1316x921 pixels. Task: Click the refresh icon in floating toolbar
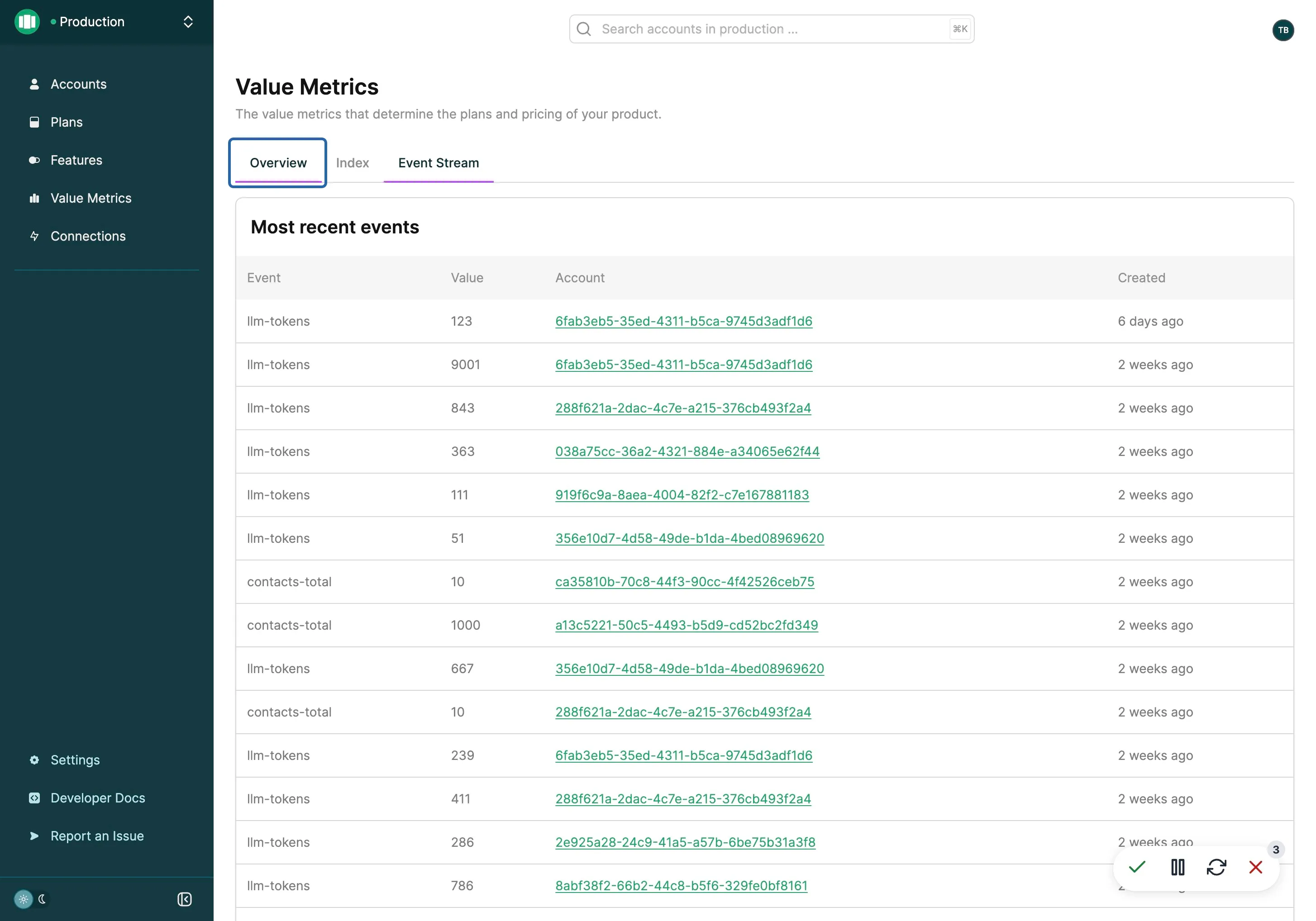click(x=1216, y=867)
